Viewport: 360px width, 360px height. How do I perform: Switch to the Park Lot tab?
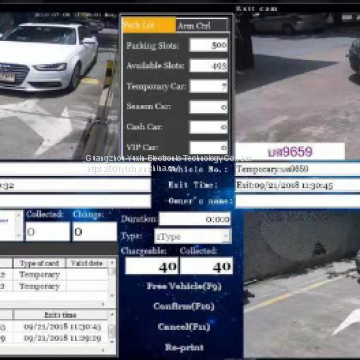click(149, 25)
